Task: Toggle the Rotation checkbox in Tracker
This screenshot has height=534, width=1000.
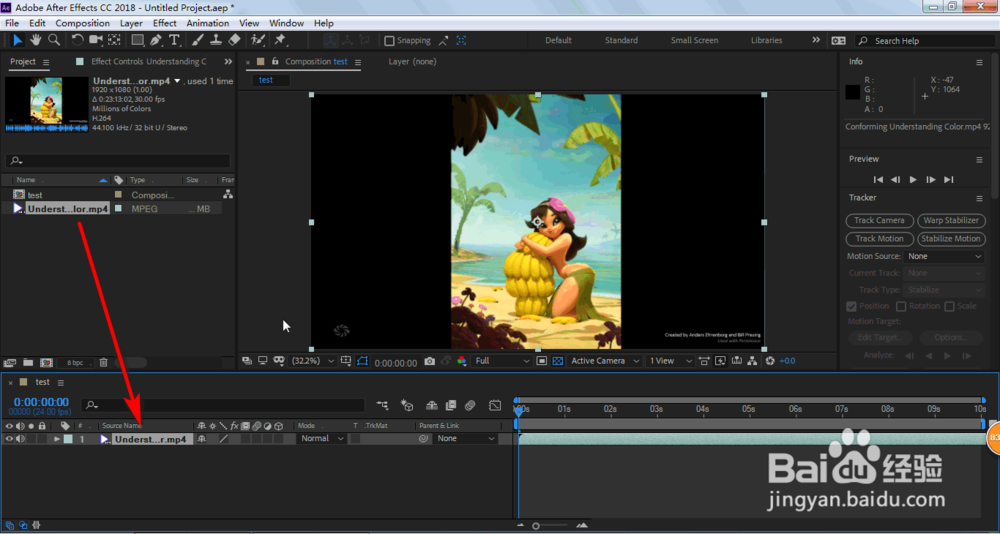Action: 901,306
